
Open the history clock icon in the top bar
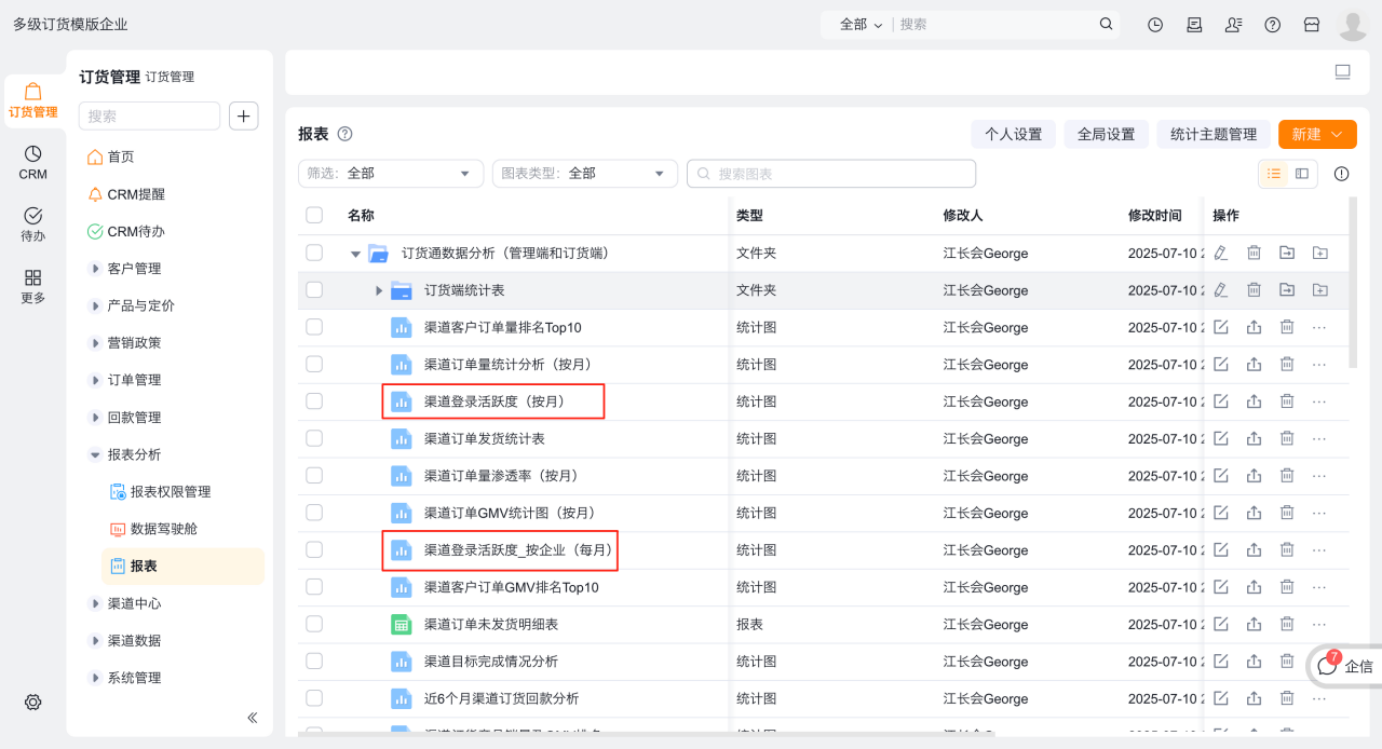point(1155,25)
